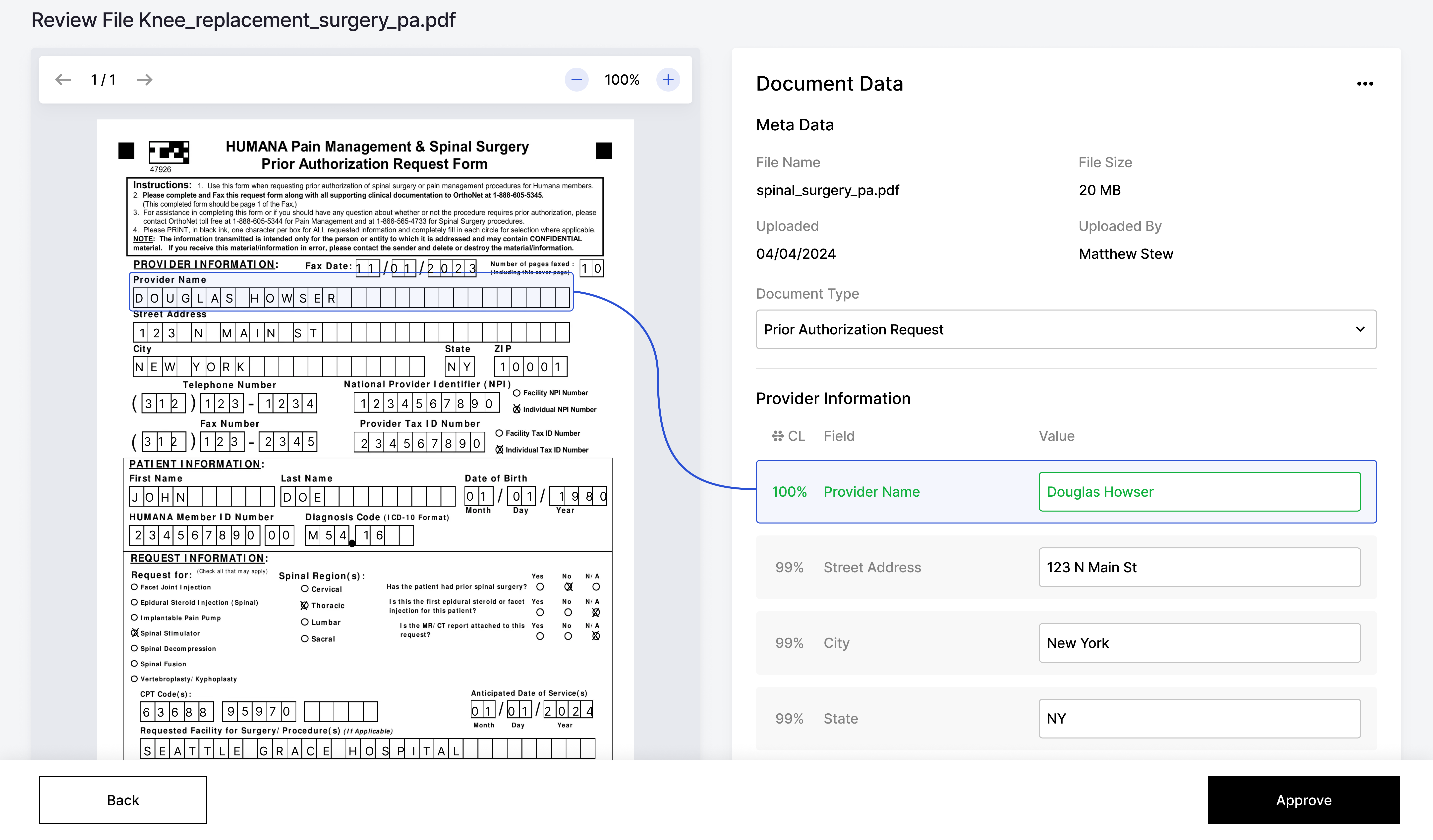Click the State field label in table
Screen dimensions: 1433x840
pyautogui.click(x=841, y=718)
